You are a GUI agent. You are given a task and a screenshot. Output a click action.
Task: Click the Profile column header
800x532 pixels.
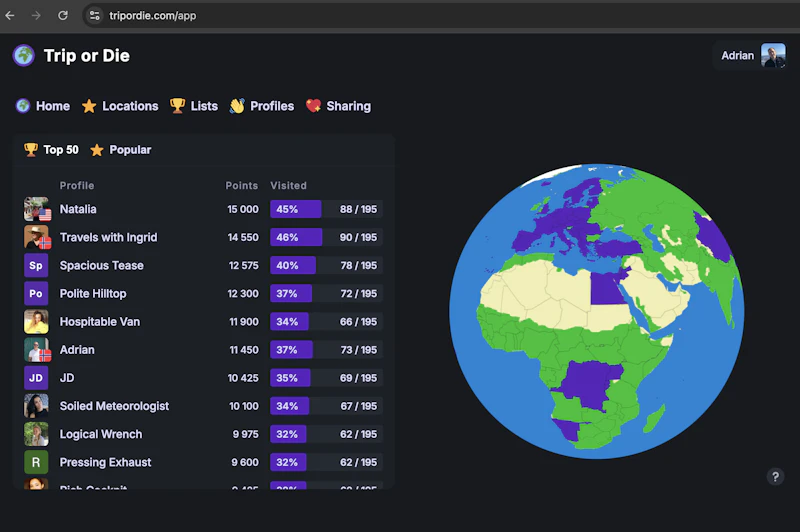coord(77,186)
